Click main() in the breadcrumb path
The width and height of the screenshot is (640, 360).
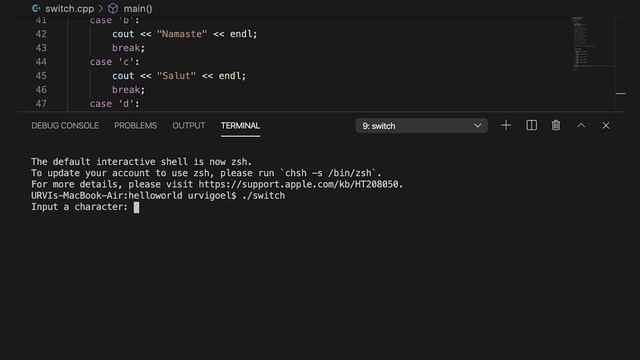click(x=138, y=8)
